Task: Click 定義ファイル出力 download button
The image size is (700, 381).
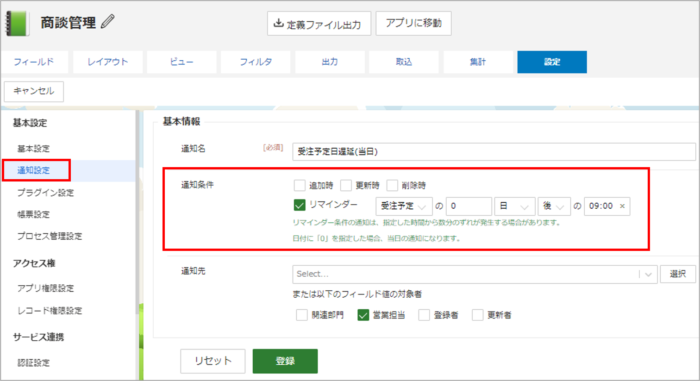Action: click(319, 24)
